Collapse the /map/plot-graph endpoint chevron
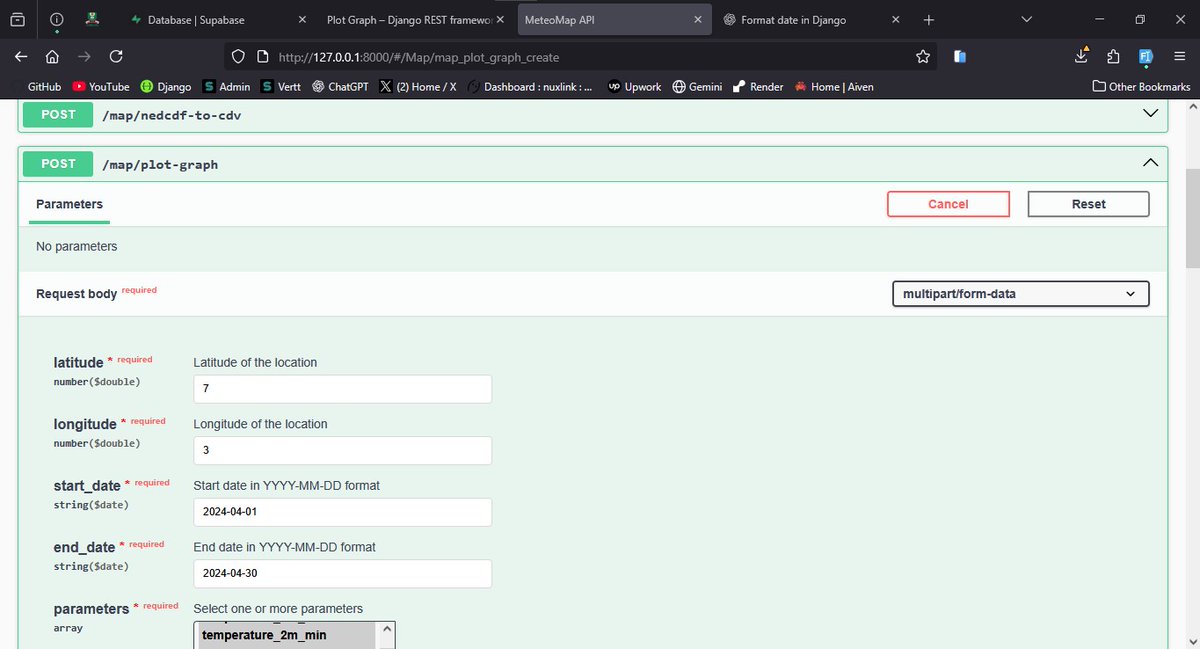This screenshot has width=1200, height=649. [x=1150, y=163]
